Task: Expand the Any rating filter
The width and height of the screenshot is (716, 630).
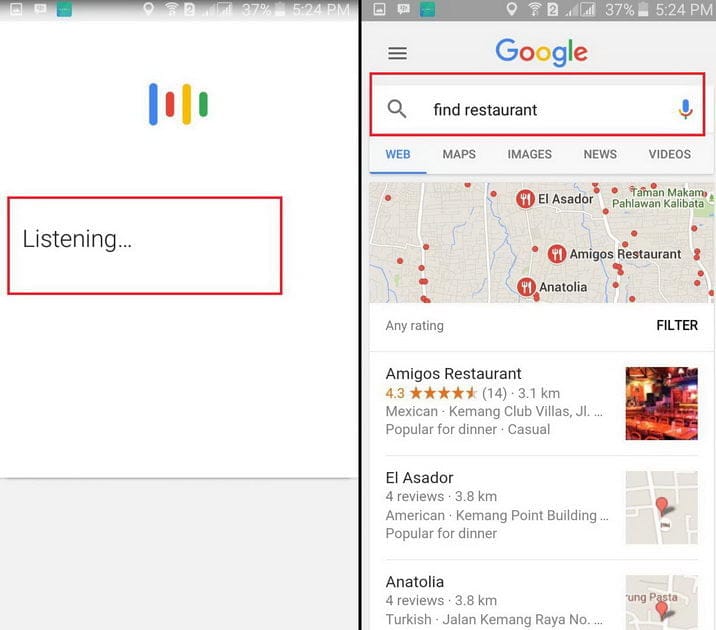Action: (x=414, y=325)
